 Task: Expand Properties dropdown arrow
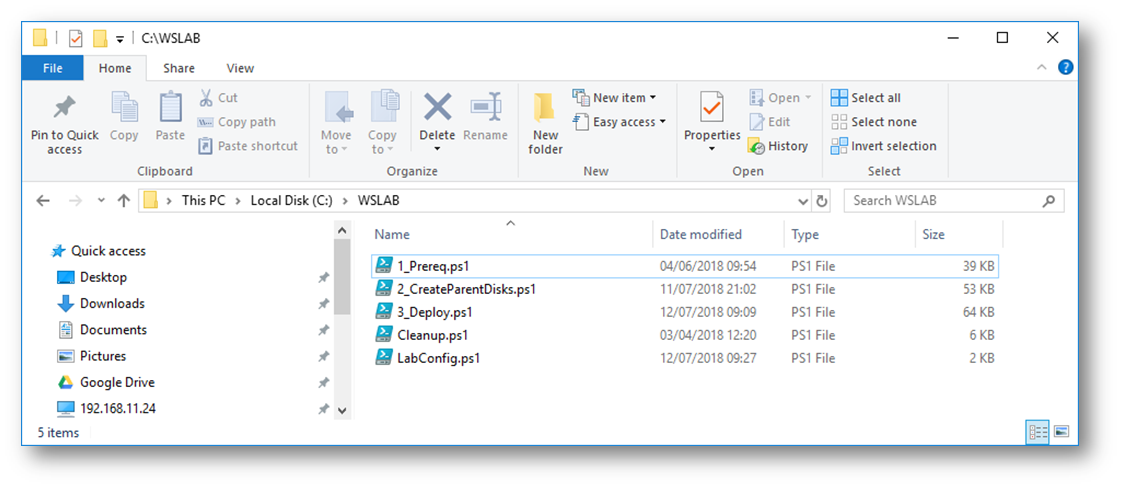[x=712, y=149]
